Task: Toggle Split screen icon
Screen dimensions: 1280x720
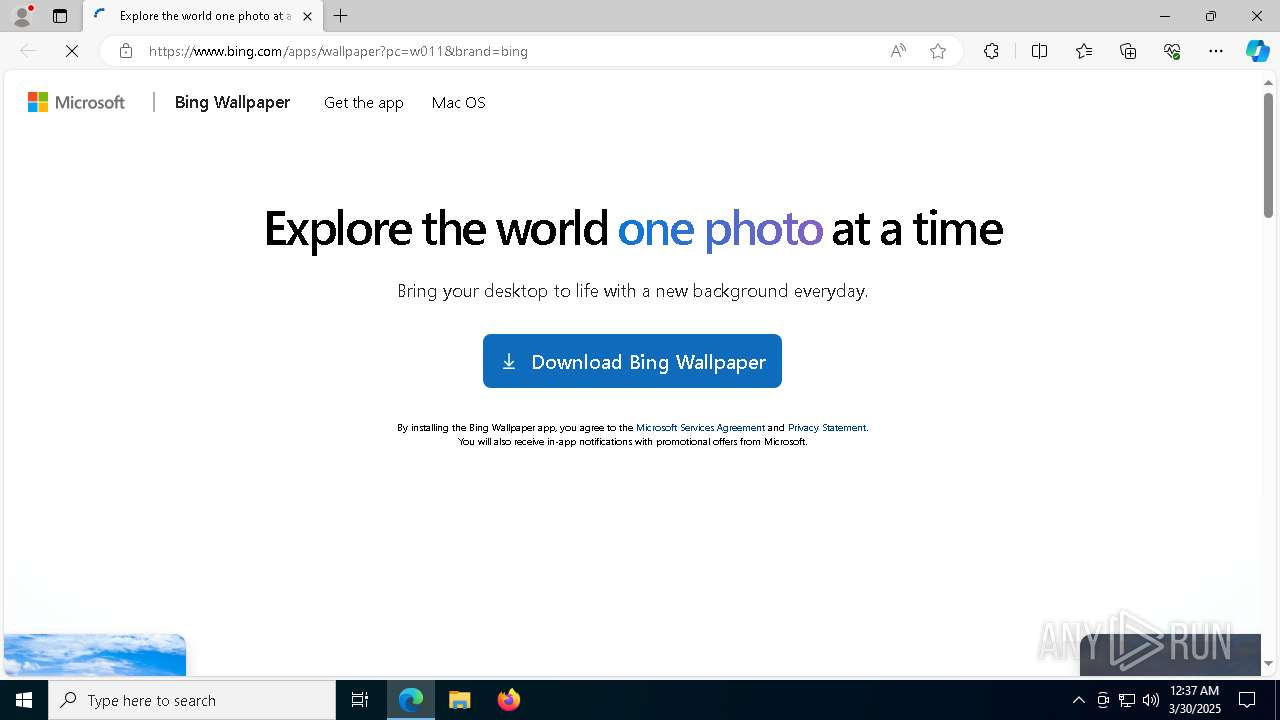Action: click(x=1039, y=51)
